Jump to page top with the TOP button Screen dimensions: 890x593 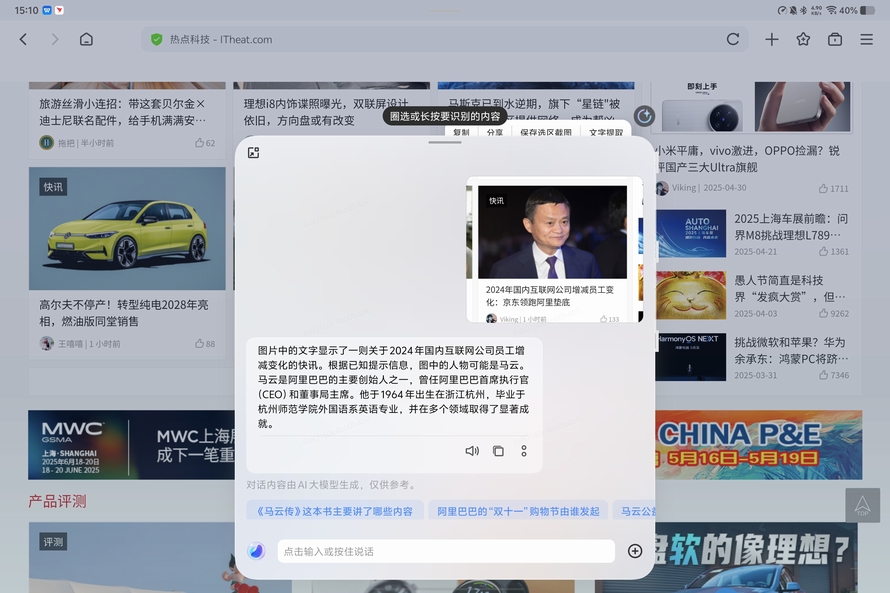click(862, 505)
